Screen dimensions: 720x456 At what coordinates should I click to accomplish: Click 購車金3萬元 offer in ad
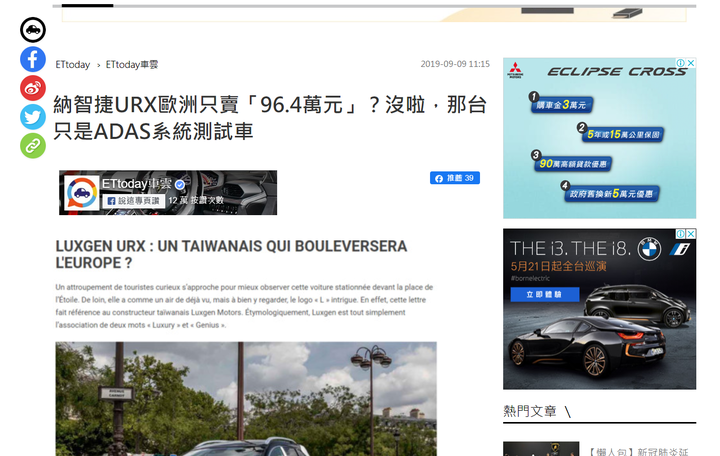561,105
